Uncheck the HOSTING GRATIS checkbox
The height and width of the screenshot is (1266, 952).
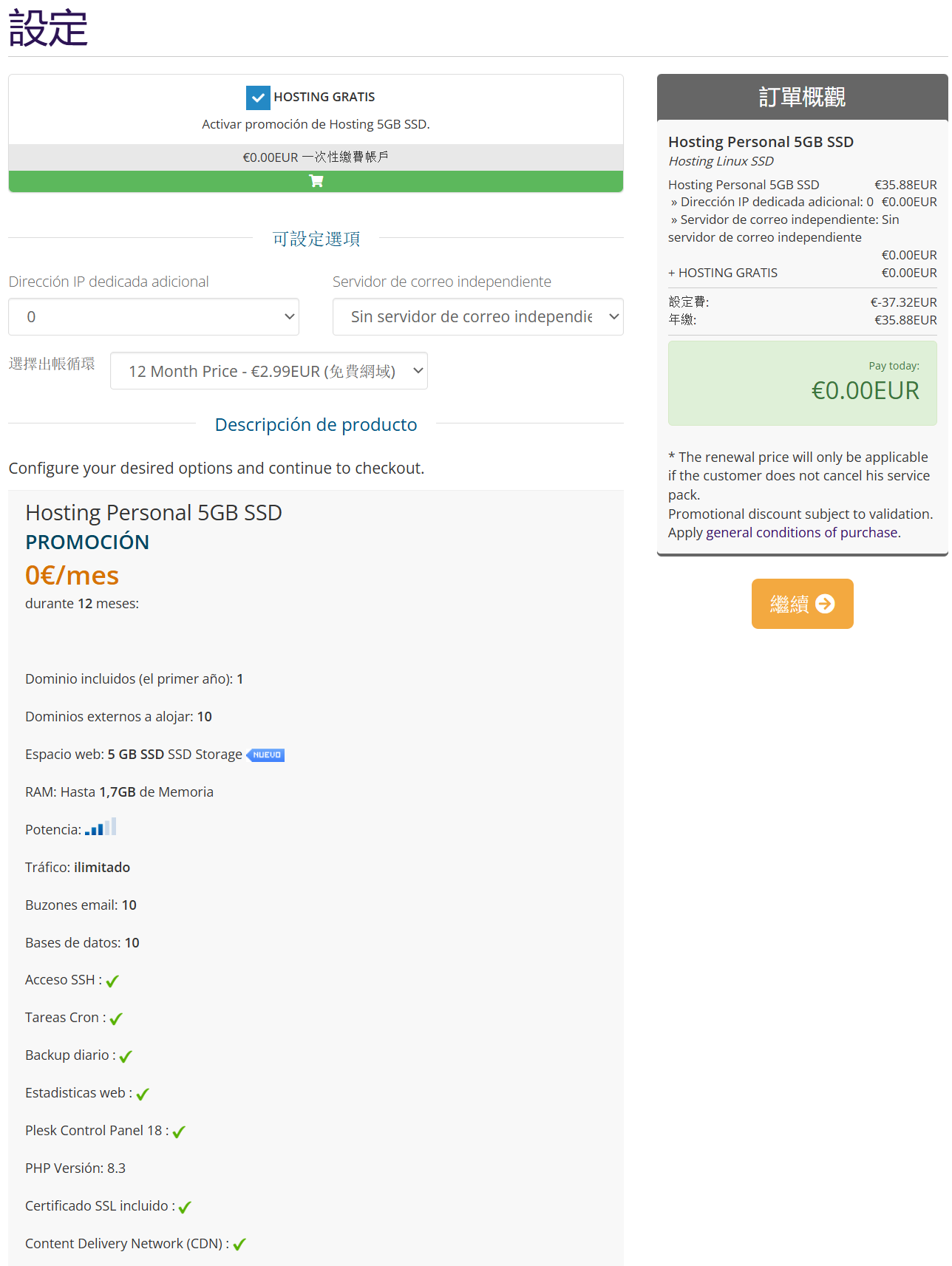pos(258,98)
